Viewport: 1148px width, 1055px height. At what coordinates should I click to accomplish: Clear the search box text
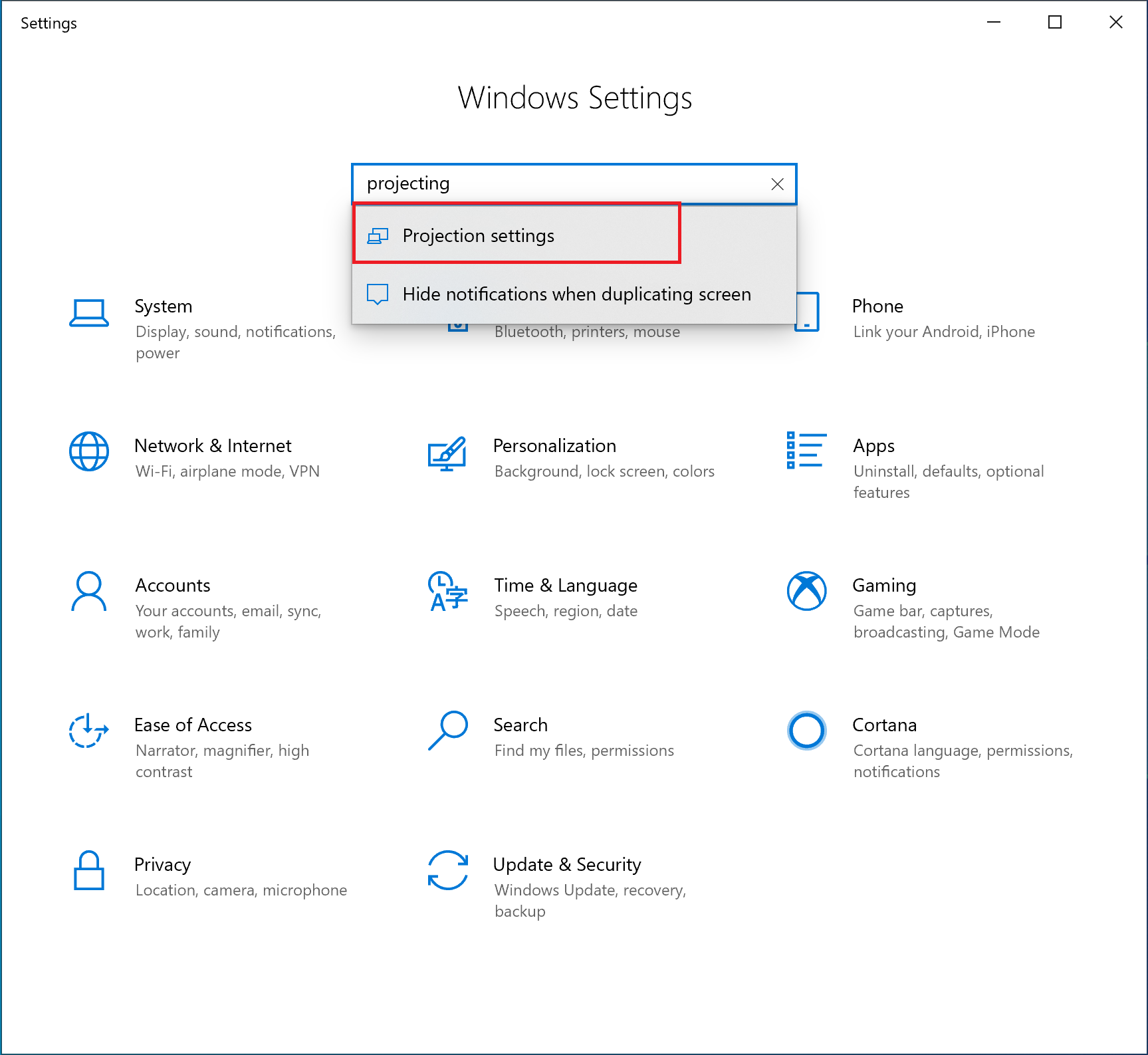point(777,184)
